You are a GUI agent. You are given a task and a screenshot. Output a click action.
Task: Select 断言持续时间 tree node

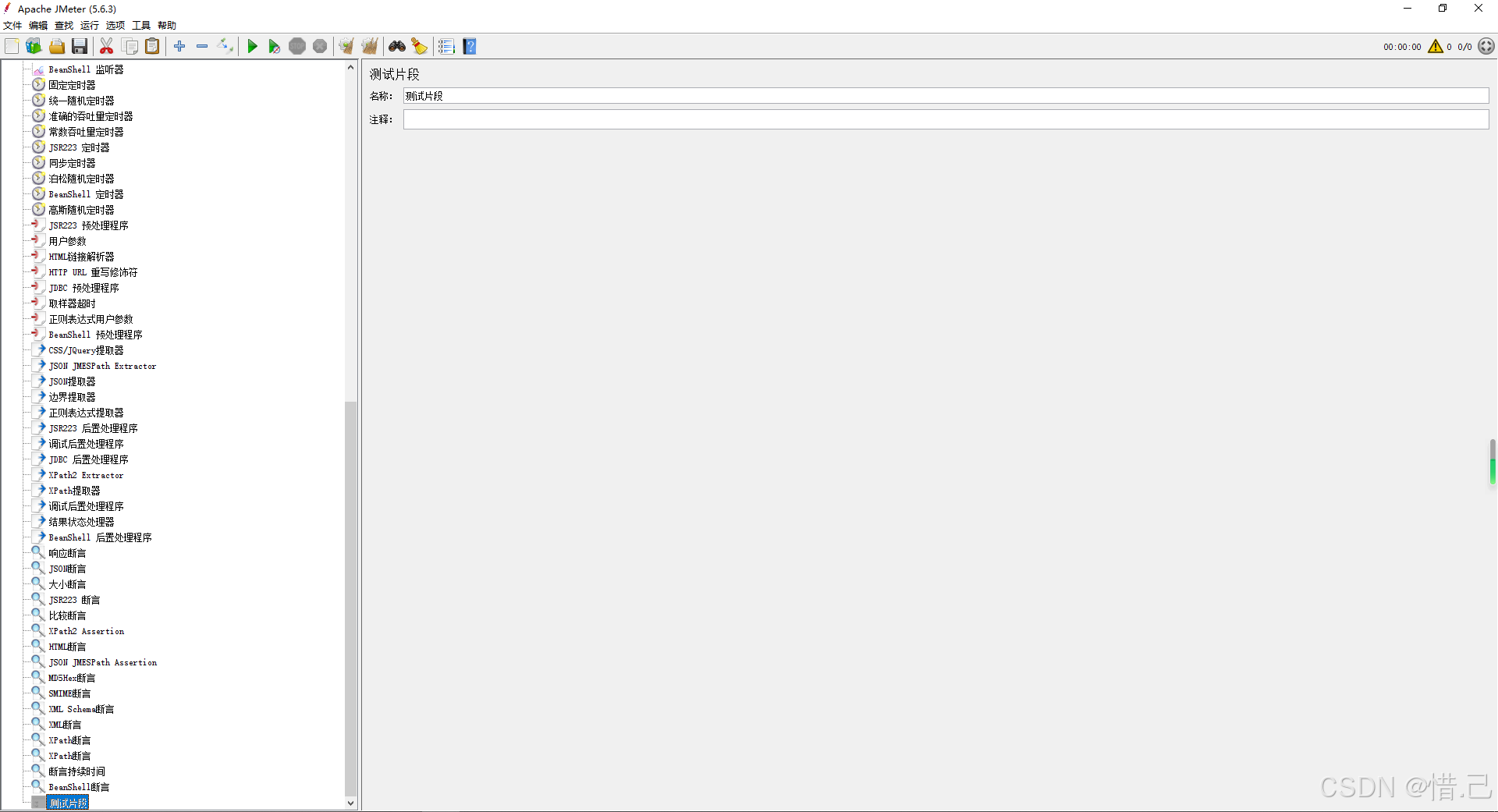coord(76,771)
